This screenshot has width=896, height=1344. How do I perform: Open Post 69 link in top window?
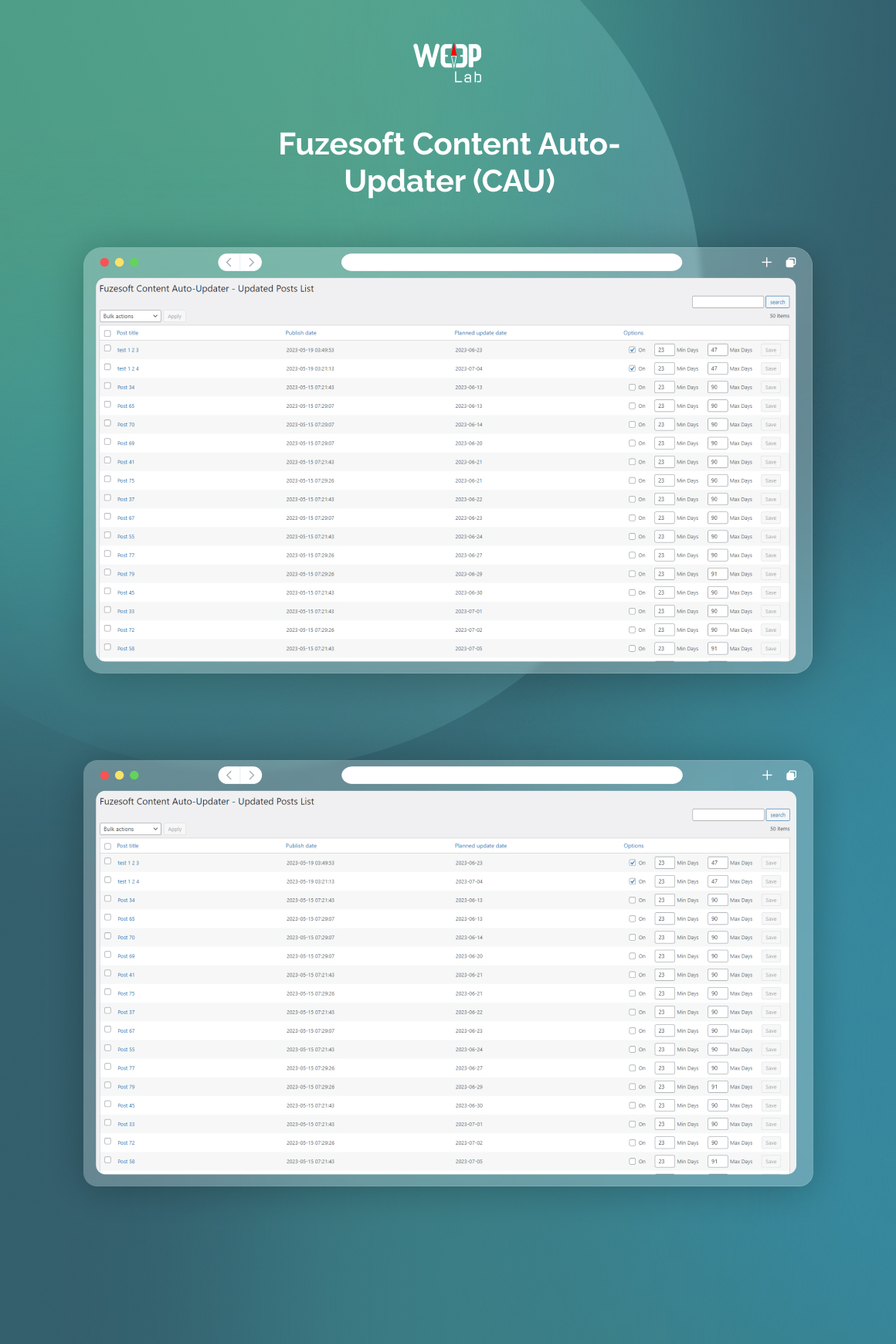(x=126, y=444)
